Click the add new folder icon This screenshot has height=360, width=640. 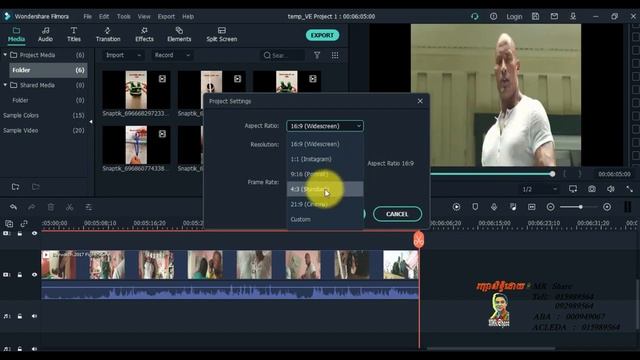[16, 187]
